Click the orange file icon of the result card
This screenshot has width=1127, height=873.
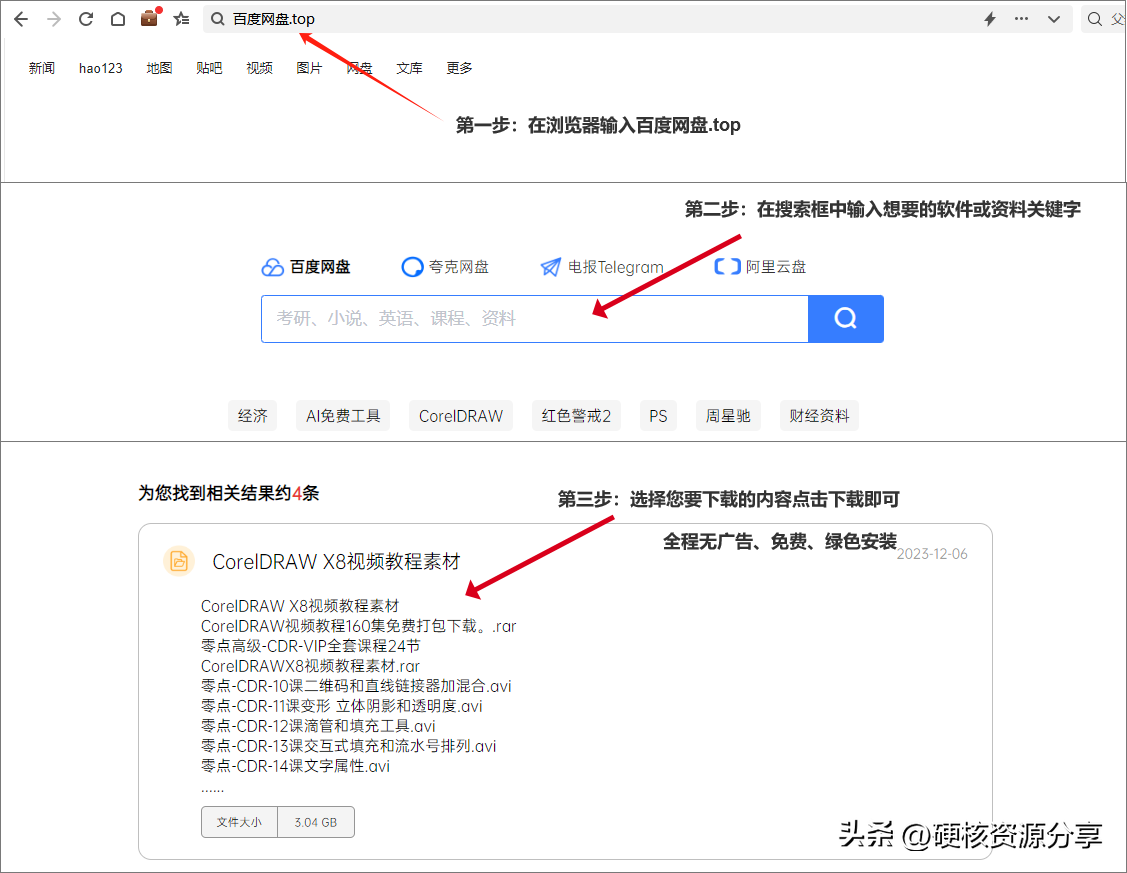click(179, 561)
